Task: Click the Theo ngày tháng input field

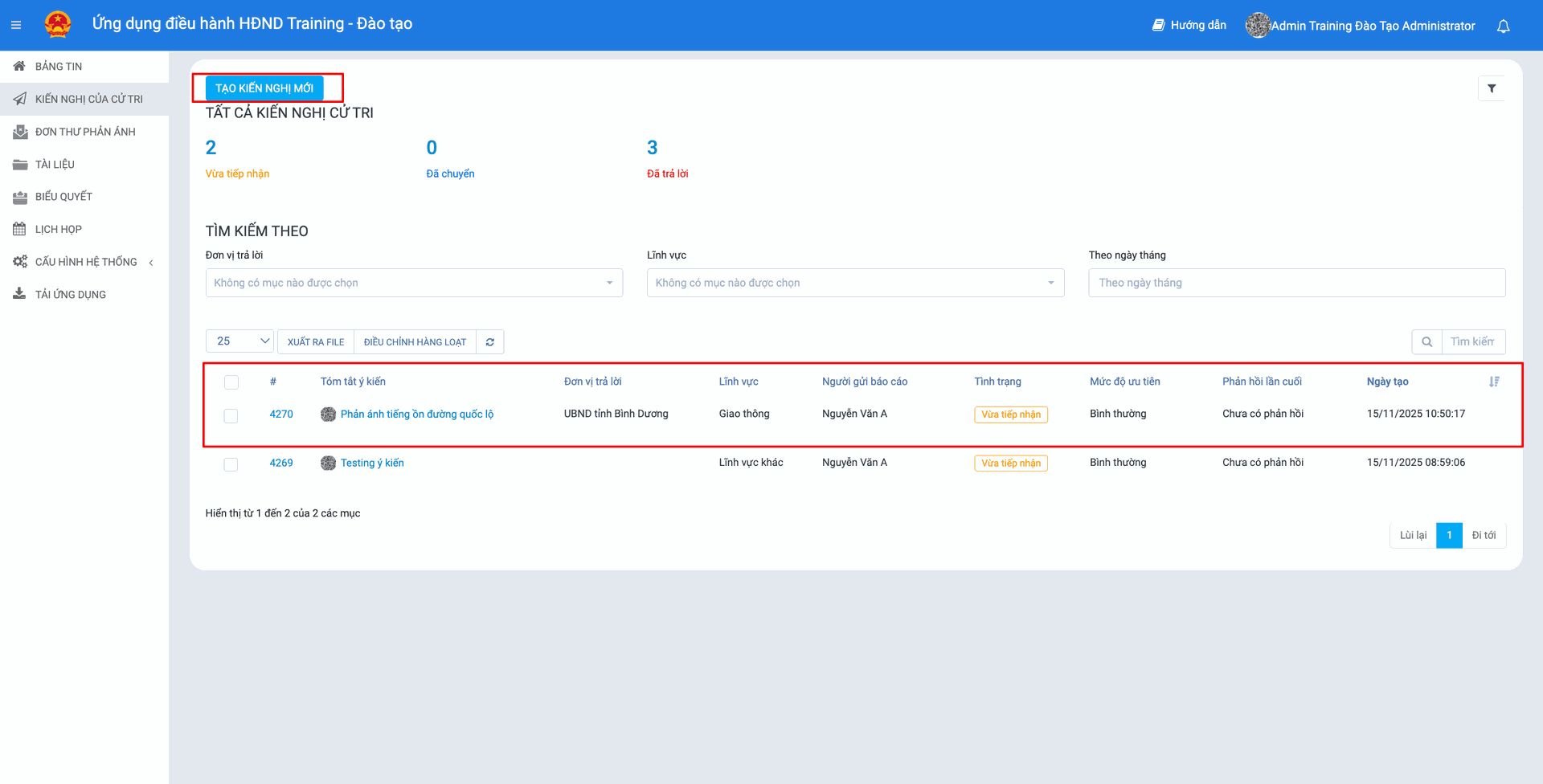Action: pos(1296,283)
